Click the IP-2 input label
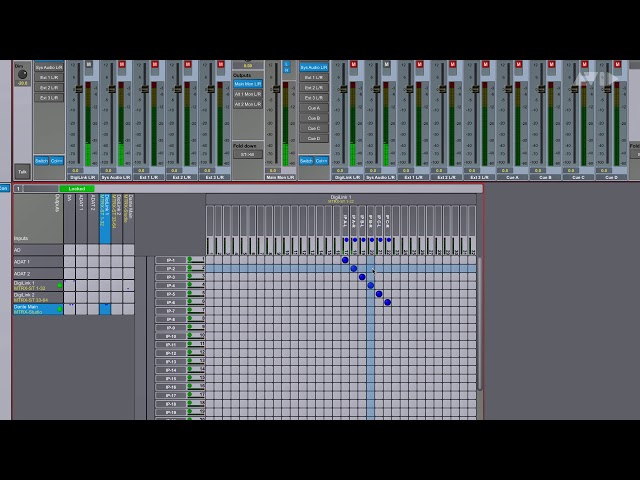The width and height of the screenshot is (640, 480). pos(170,269)
